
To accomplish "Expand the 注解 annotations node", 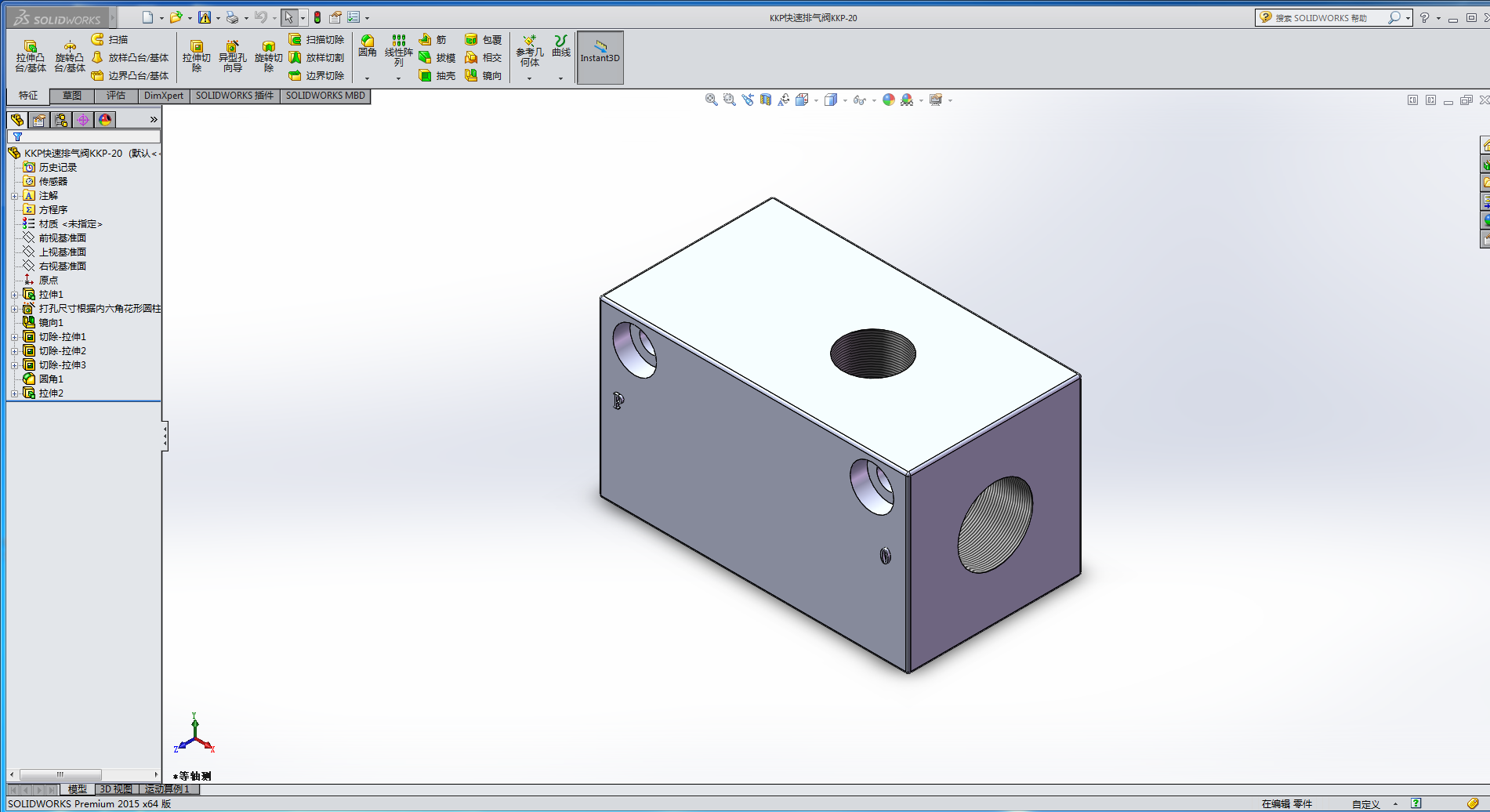I will [x=14, y=196].
